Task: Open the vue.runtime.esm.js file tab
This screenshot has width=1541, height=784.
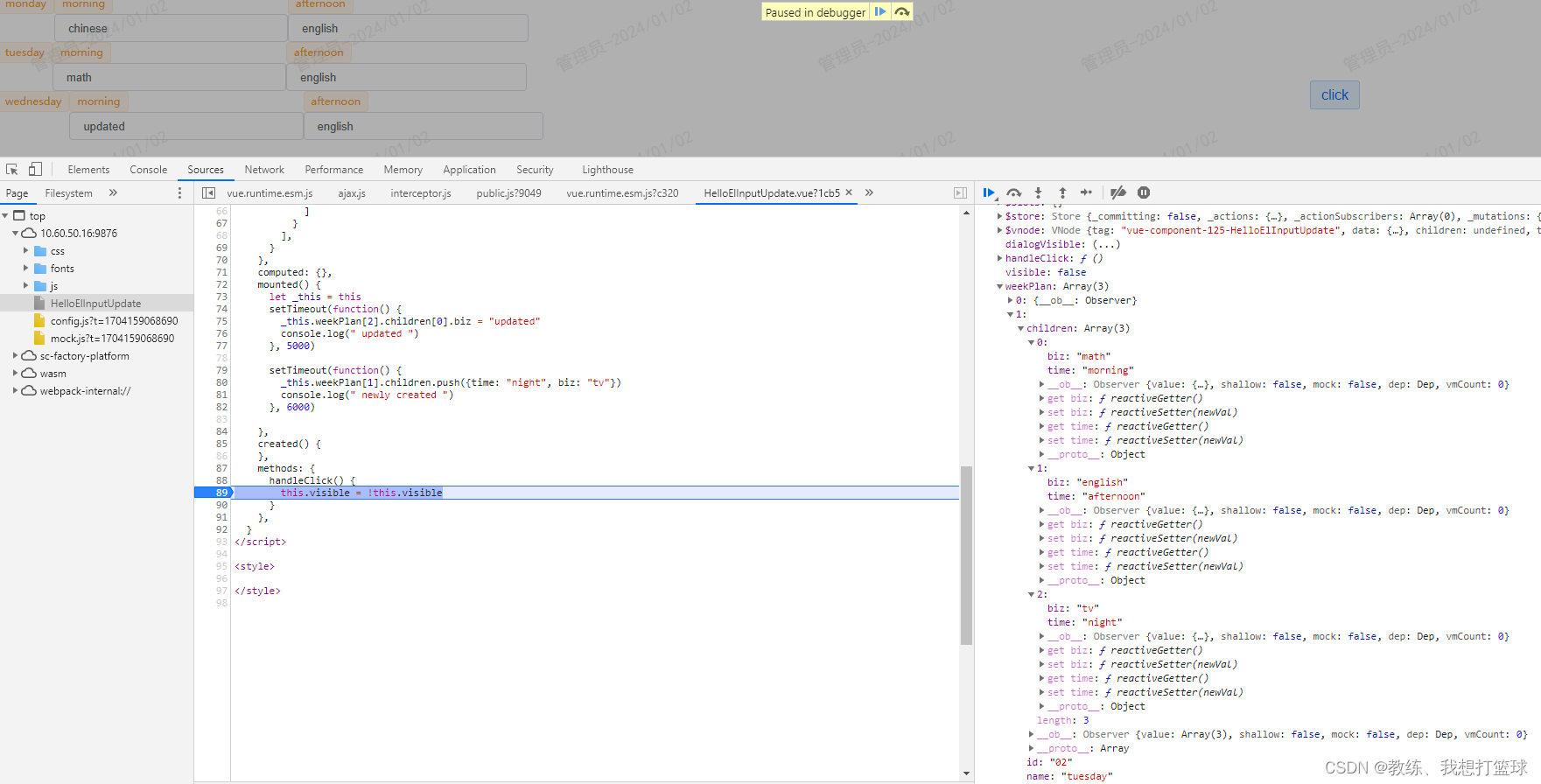Action: (x=270, y=193)
